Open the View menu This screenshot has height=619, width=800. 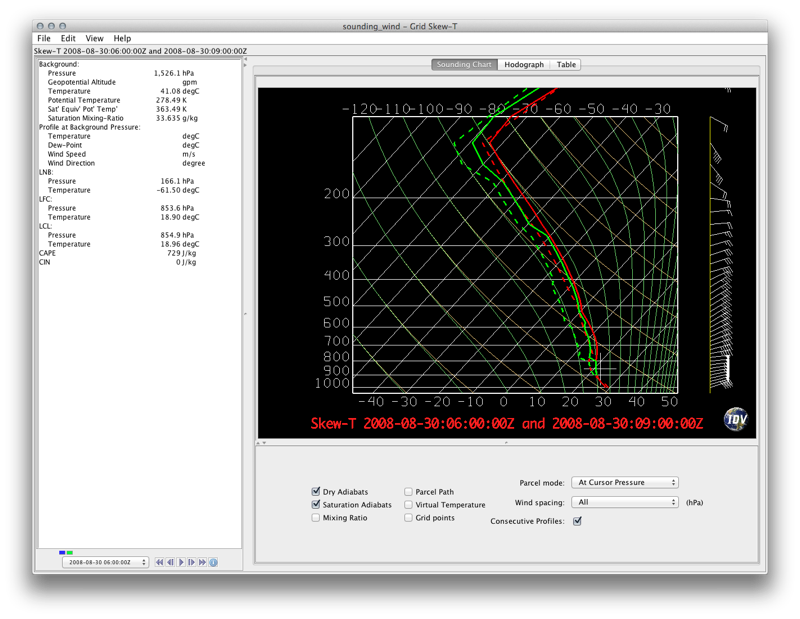coord(94,38)
